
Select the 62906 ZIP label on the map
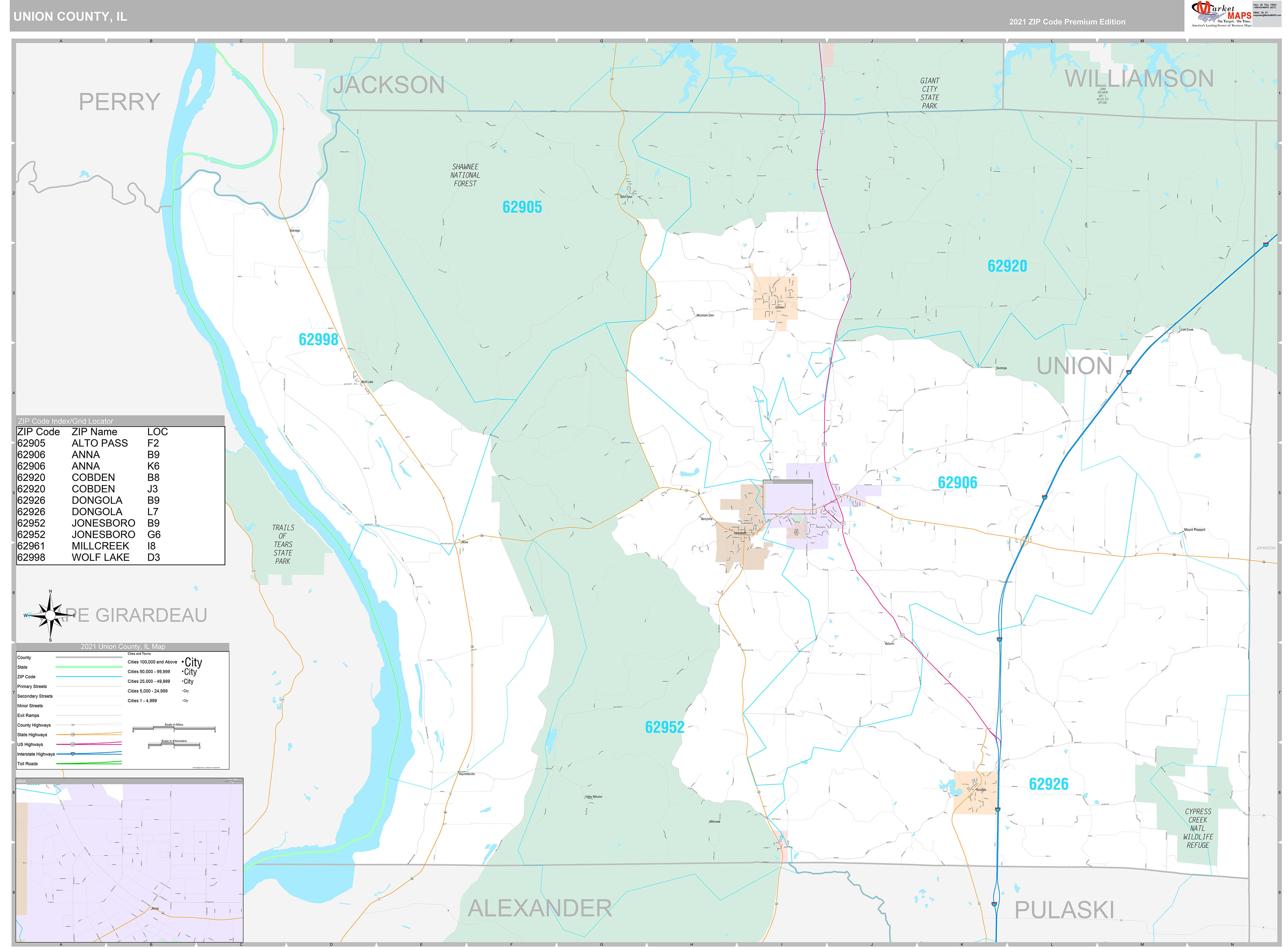[957, 483]
